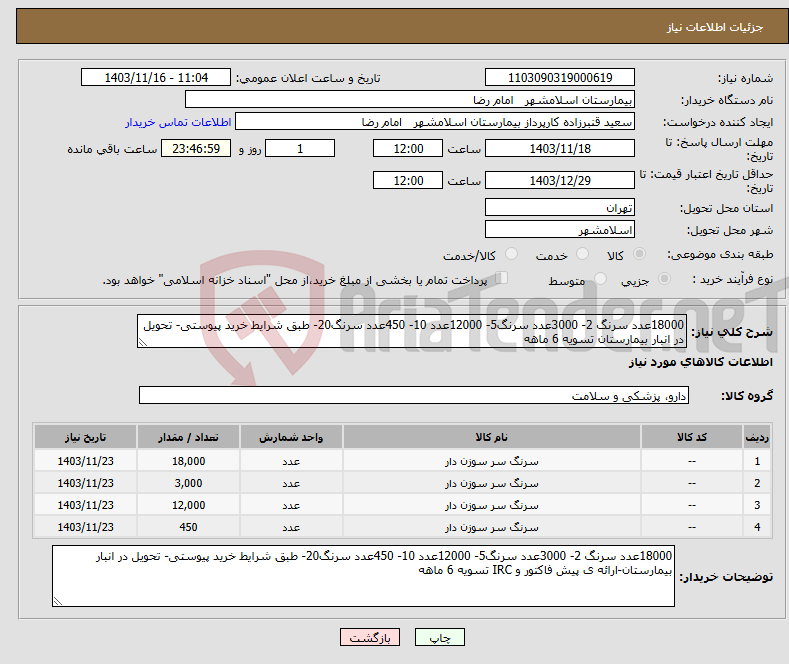
Task: Click the delivery city field اسلامشهر
Action: 560,229
